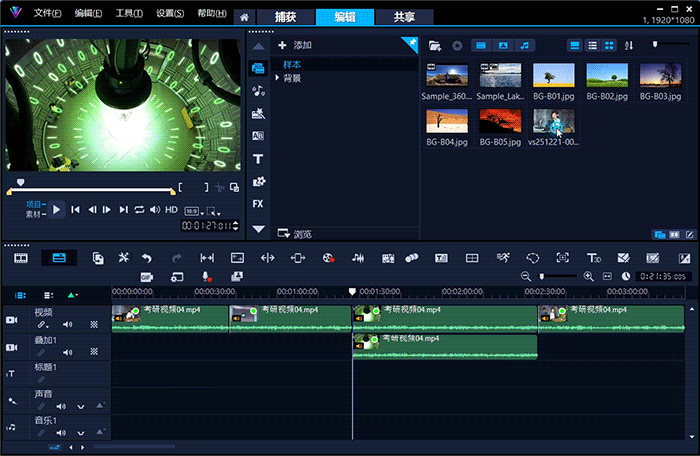
Task: Click the 添加 add folder button
Action: (296, 45)
